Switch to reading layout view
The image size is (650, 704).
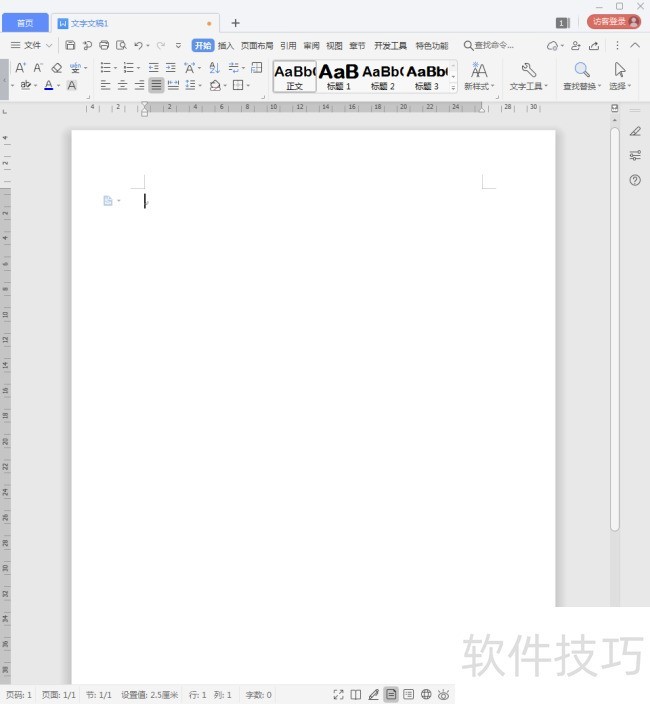click(356, 695)
